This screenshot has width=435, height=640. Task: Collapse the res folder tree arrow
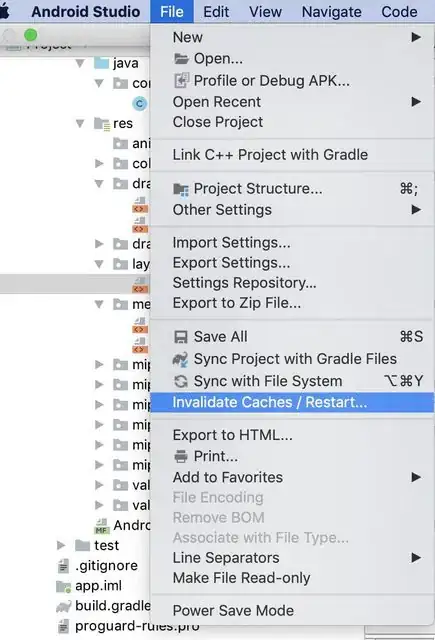80,123
